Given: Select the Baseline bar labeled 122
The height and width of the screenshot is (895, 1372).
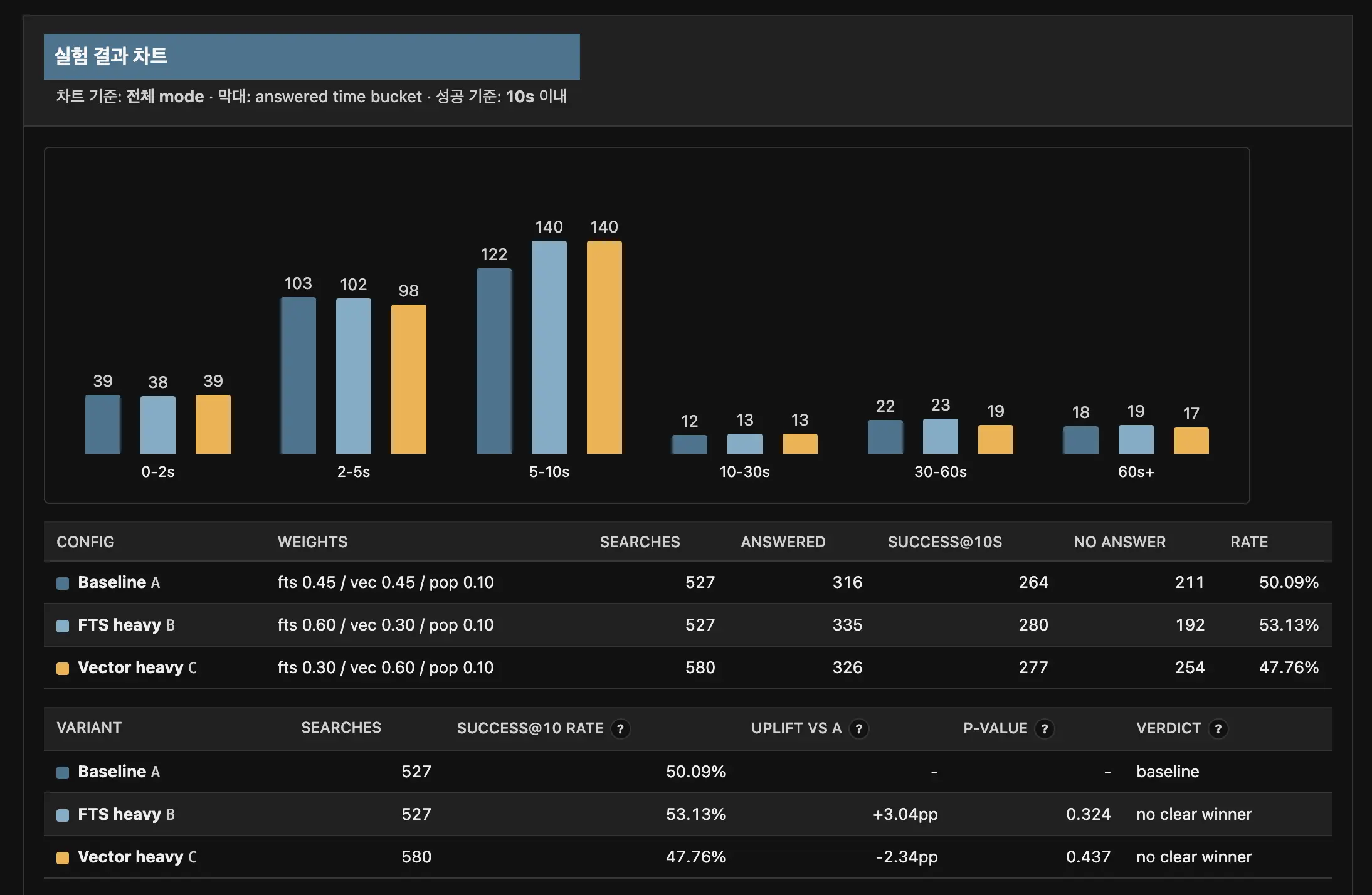Looking at the screenshot, I should tap(494, 361).
